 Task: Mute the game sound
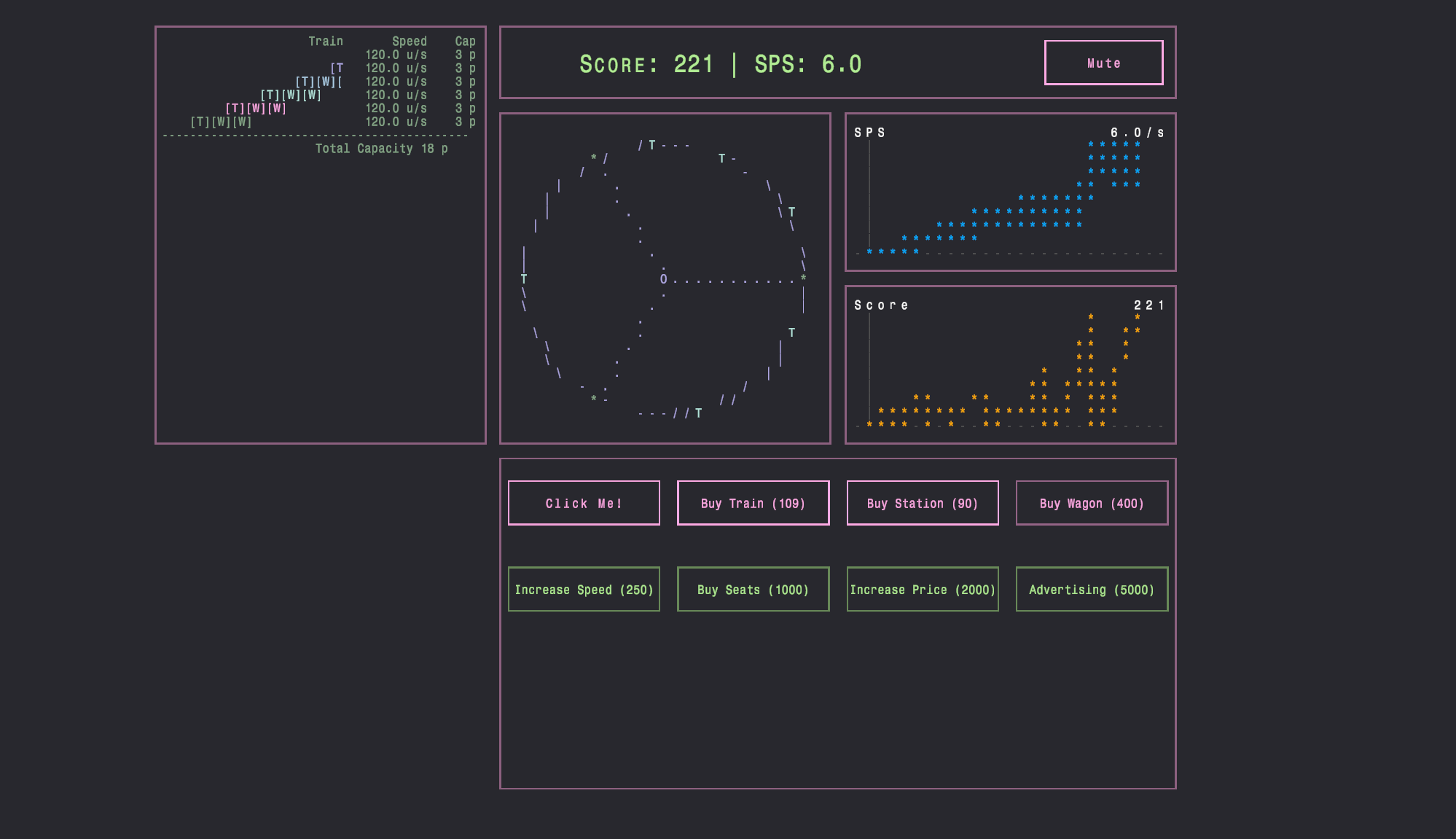pos(1103,63)
